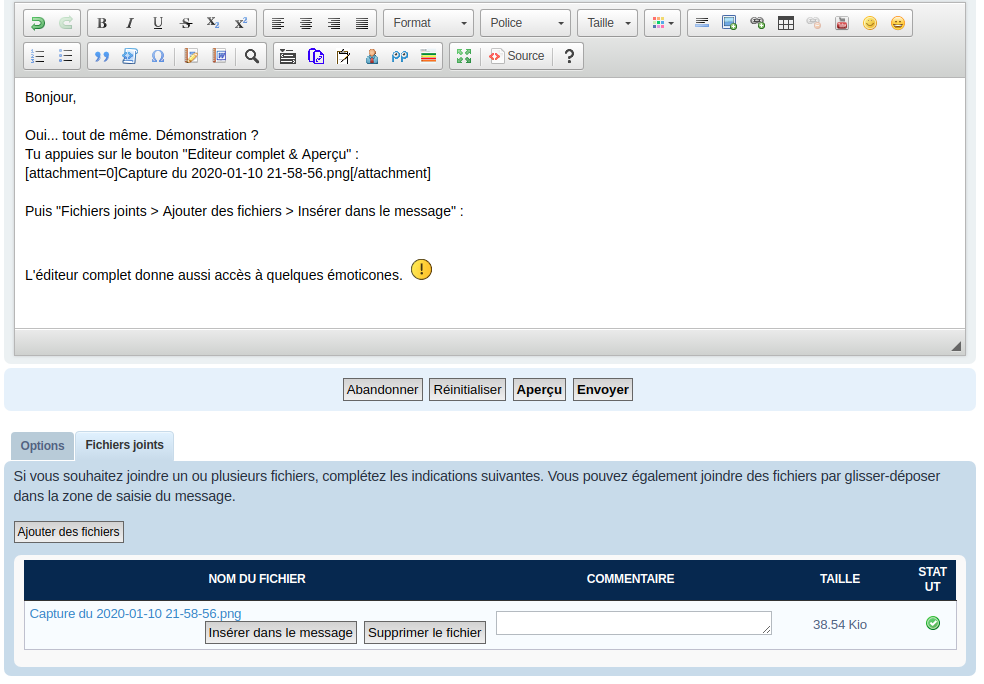This screenshot has height=684, width=984.
Task: Justify the text alignment
Action: click(x=362, y=23)
